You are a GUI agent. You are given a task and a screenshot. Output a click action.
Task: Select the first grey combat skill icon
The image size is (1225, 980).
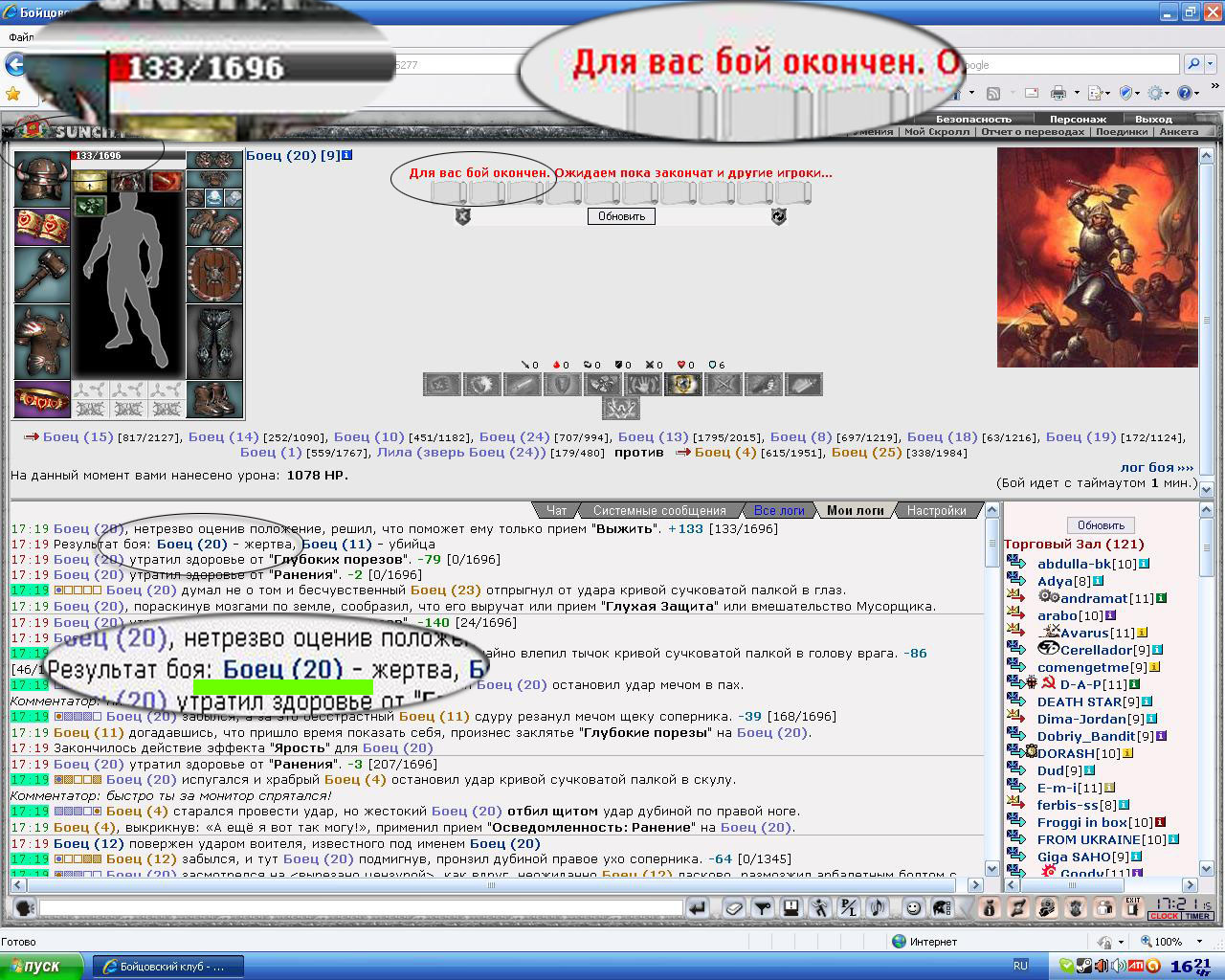[x=442, y=385]
